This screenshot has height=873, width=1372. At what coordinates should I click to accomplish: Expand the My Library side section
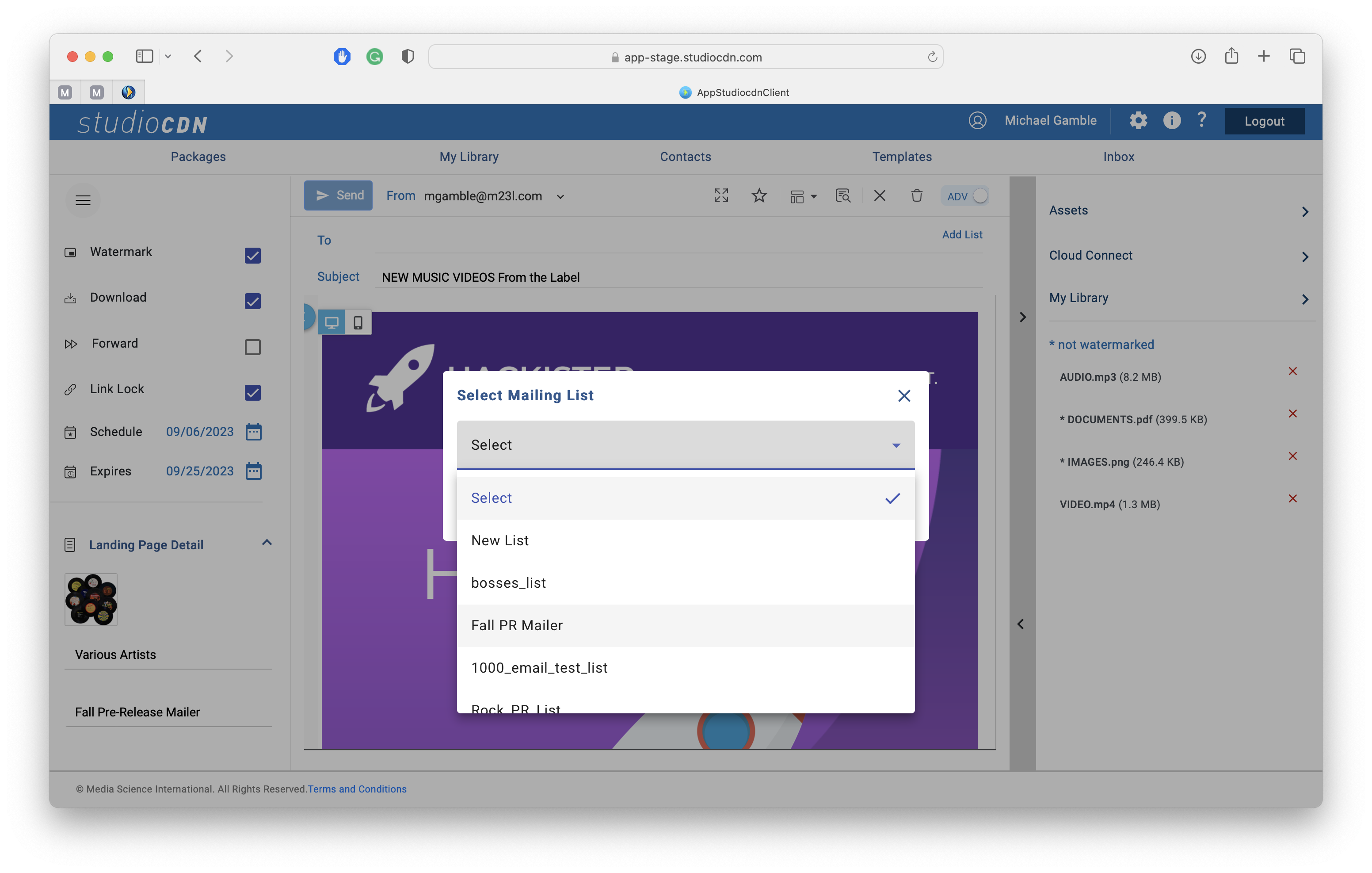pos(1178,298)
